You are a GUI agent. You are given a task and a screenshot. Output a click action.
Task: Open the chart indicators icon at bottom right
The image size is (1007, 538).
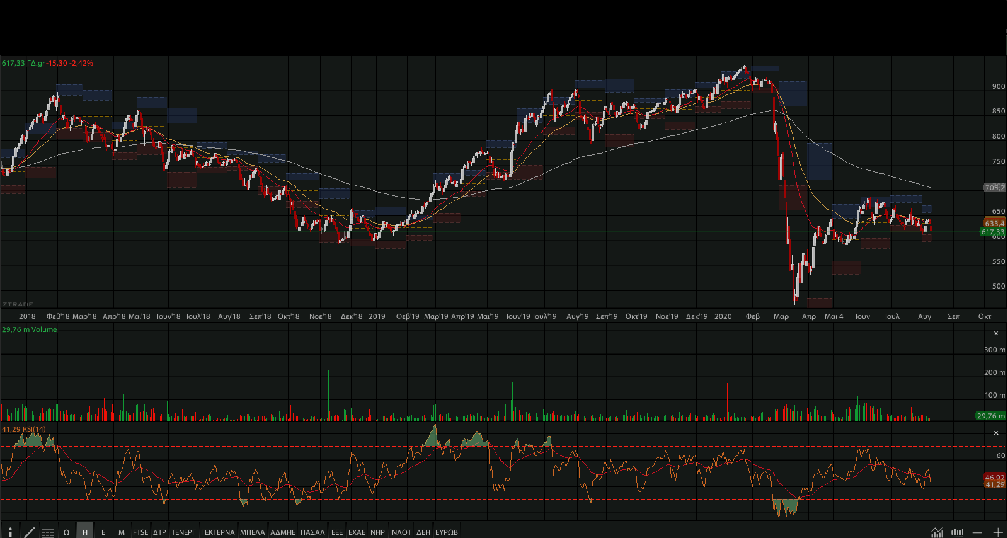tap(937, 531)
